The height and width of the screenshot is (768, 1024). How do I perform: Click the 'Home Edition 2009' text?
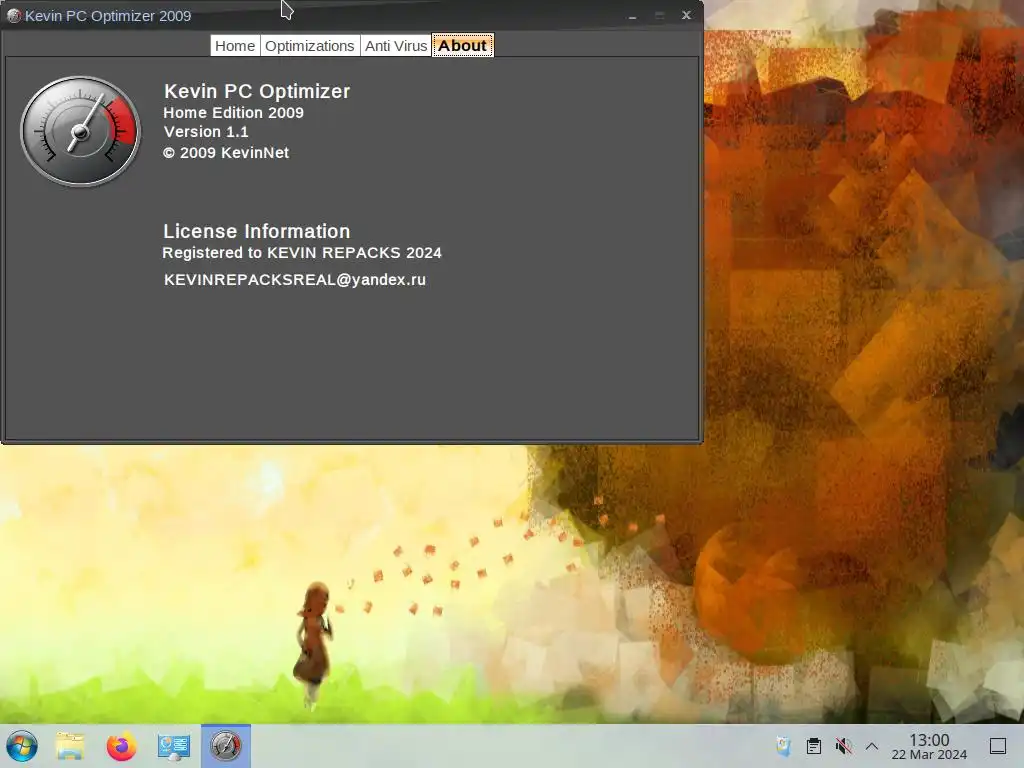[x=233, y=112]
